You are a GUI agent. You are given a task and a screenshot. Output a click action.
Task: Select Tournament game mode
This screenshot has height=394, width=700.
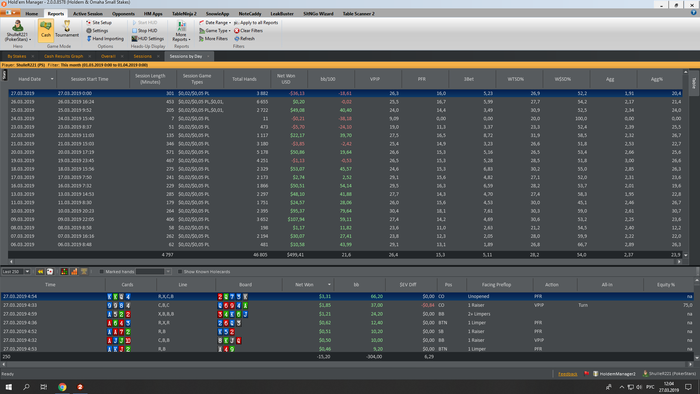(67, 29)
